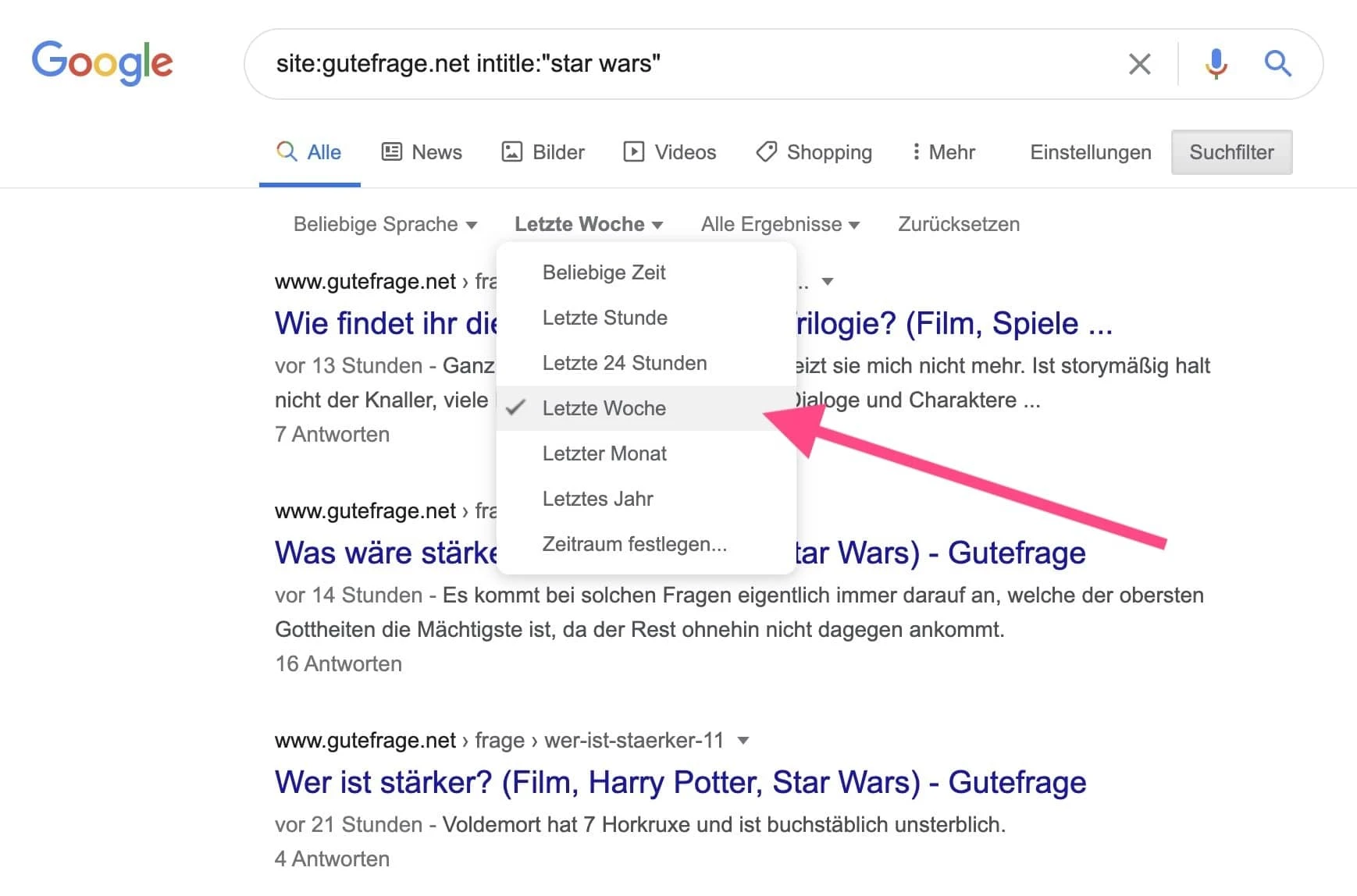Choose Zeitraum festlegen... option
This screenshot has width=1357, height=896.
tap(646, 544)
